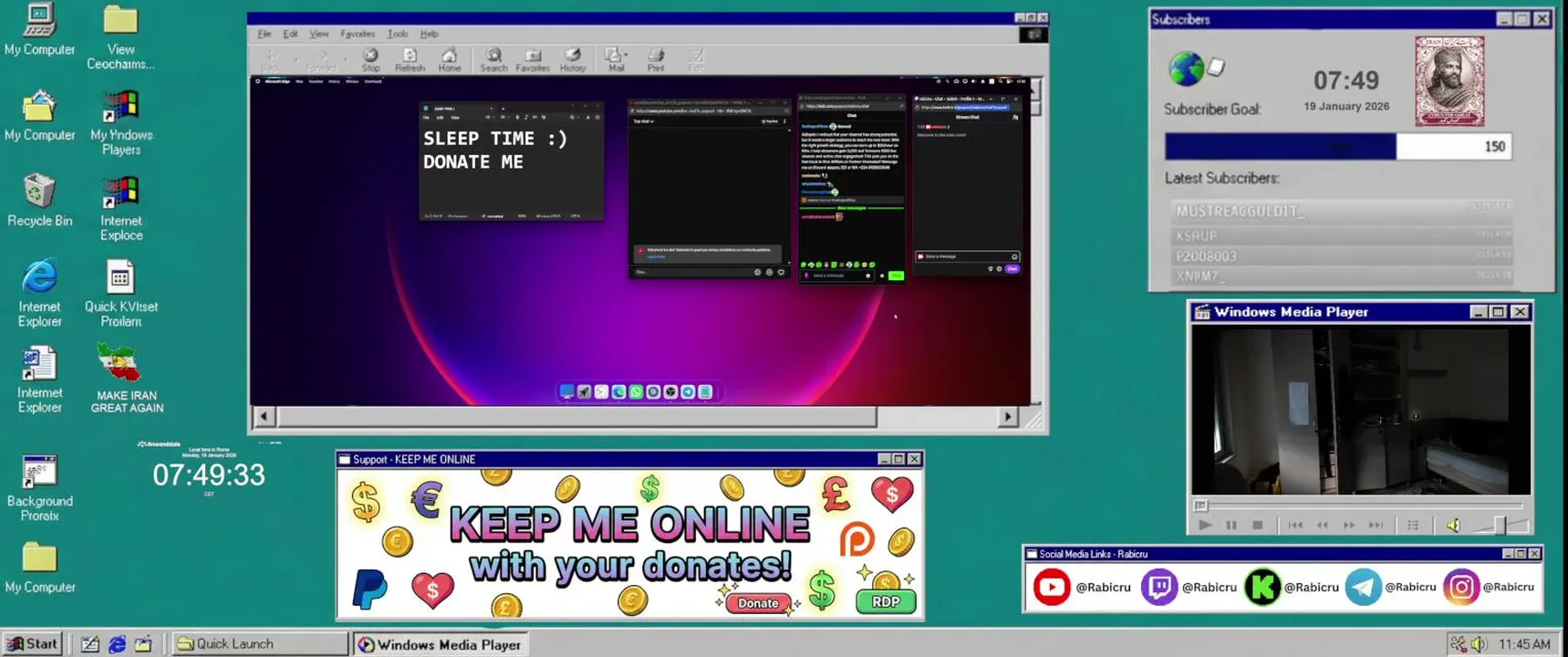
Task: Click the browser logo throbber beside menu bar
Action: 1033,35
